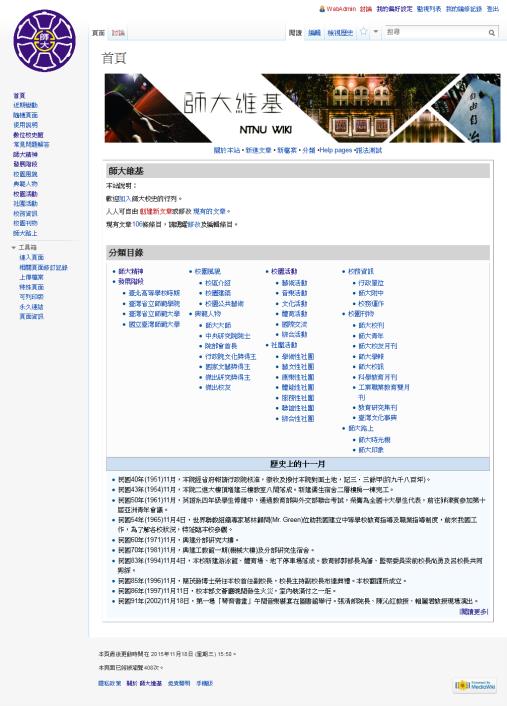This screenshot has height=706, width=507.
Task: Click the Powered by MediaWiki badge
Action: click(475, 685)
